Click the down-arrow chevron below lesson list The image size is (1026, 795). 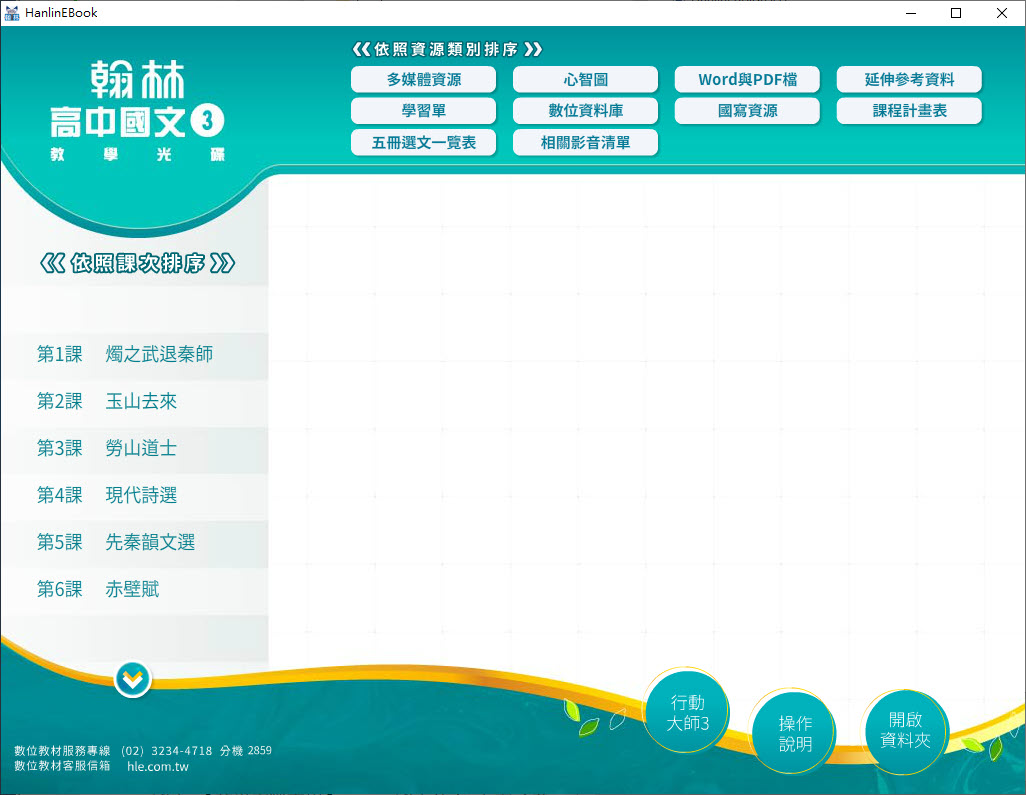point(132,680)
